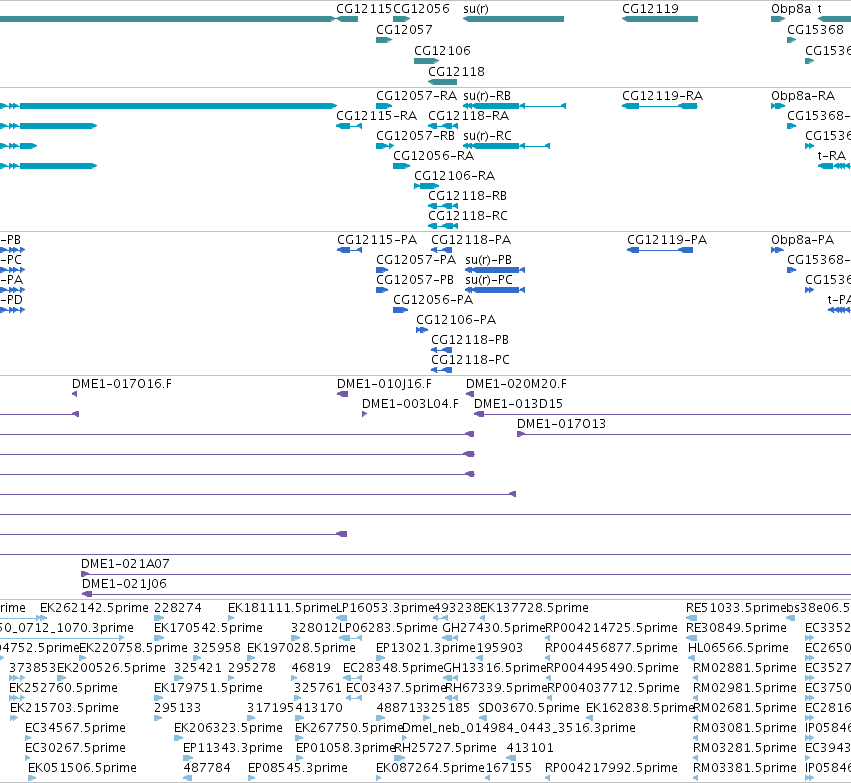Open EST RE30849.5prime label

736,628
